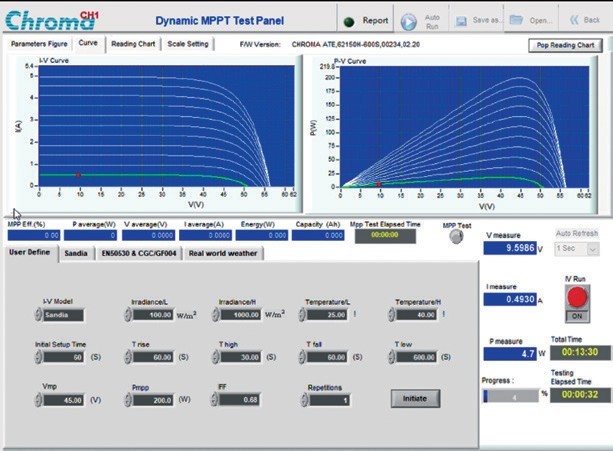Toggle the IV Run red button
Viewport: 613px width, 451px height.
[577, 297]
